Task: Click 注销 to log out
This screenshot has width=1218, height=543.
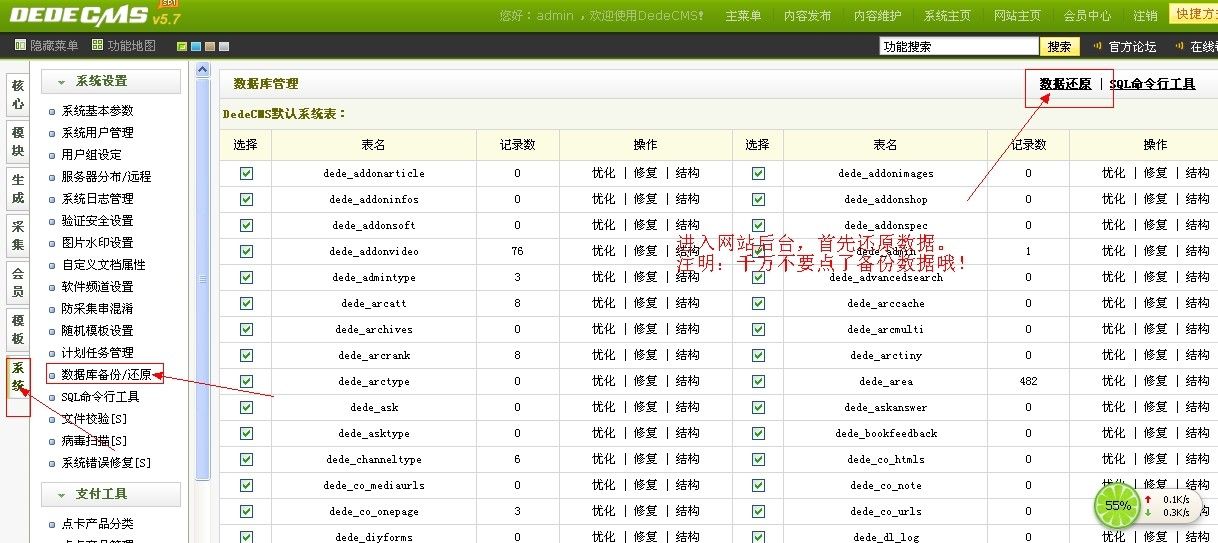Action: click(1145, 16)
